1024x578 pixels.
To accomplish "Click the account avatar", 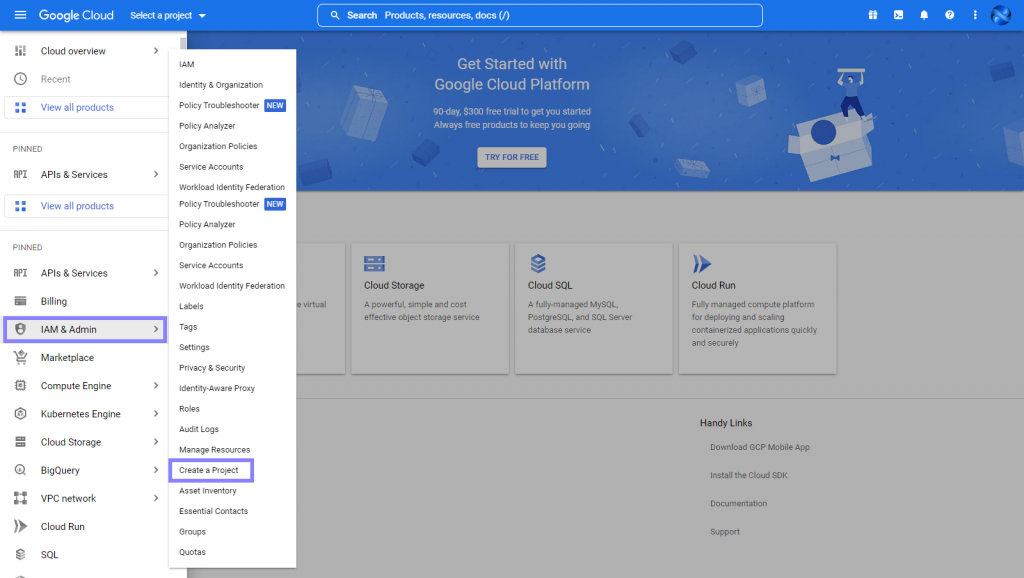I will [x=1000, y=15].
